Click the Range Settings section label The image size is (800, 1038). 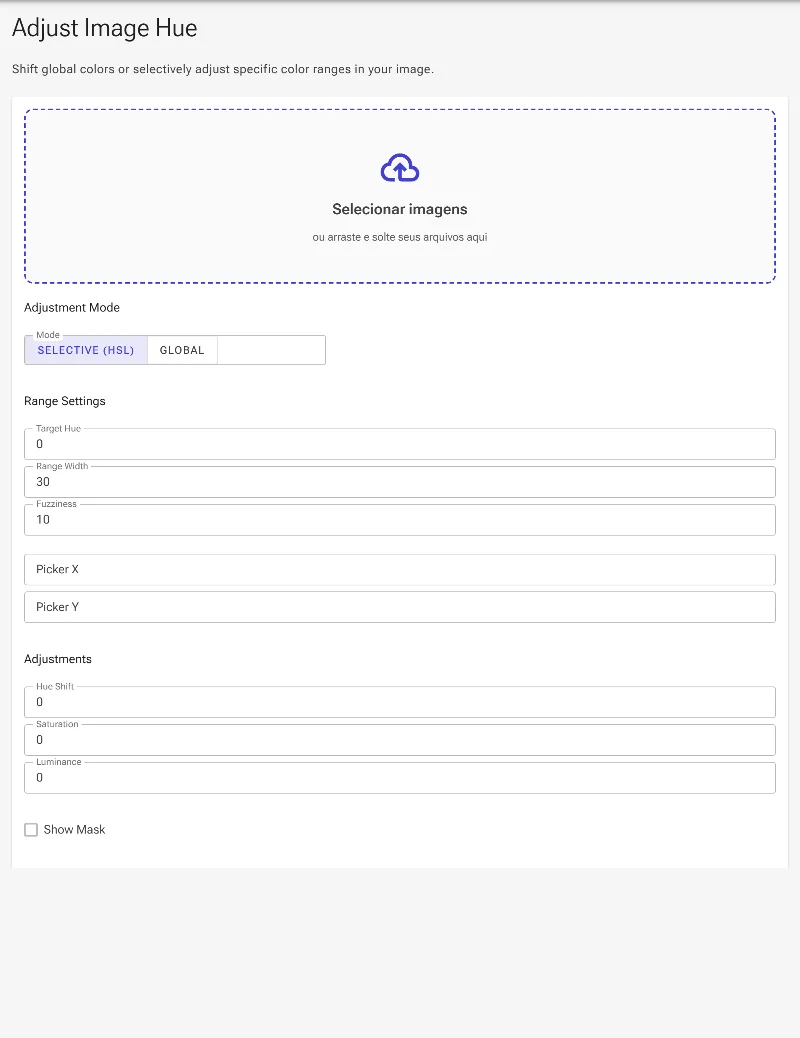pyautogui.click(x=65, y=401)
